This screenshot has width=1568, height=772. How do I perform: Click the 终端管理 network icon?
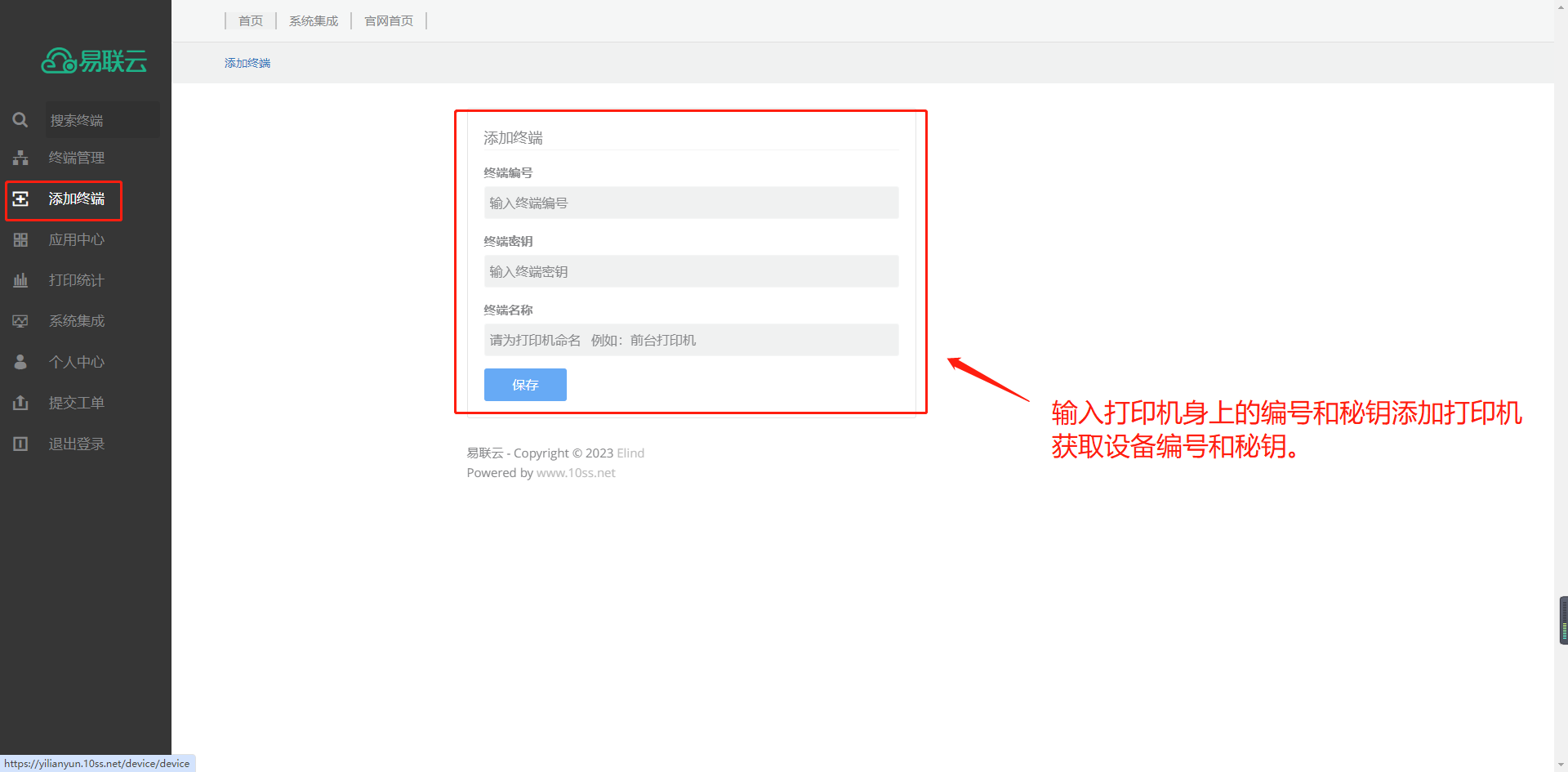coord(20,158)
